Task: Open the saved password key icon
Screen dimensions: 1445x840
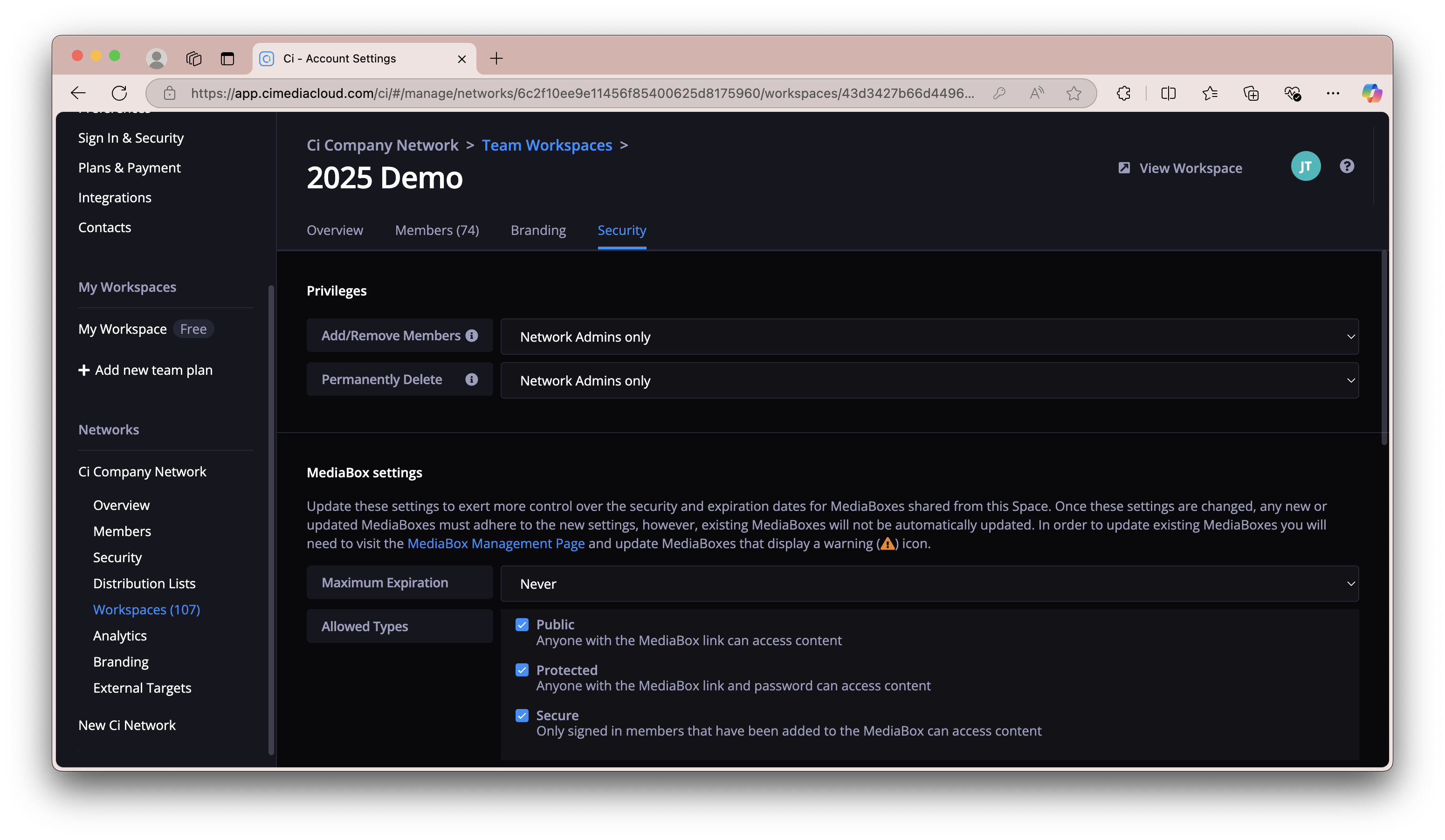Action: click(999, 93)
